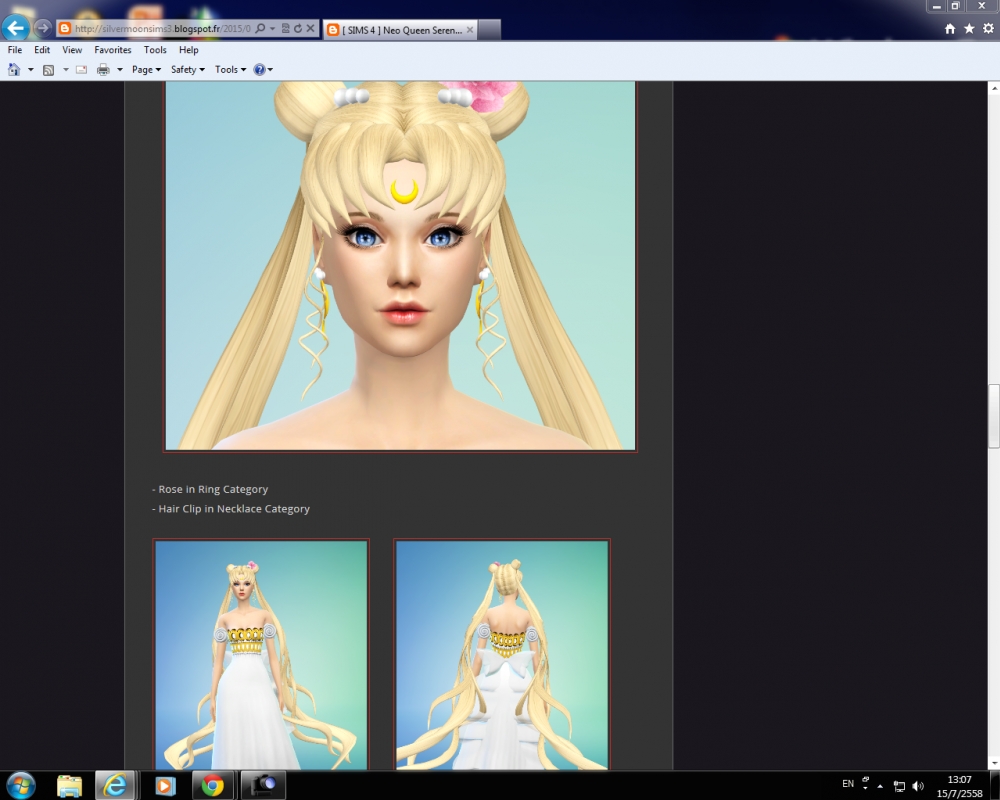The image size is (1000, 800).
Task: Open the front view gown thumbnail
Action: [261, 655]
